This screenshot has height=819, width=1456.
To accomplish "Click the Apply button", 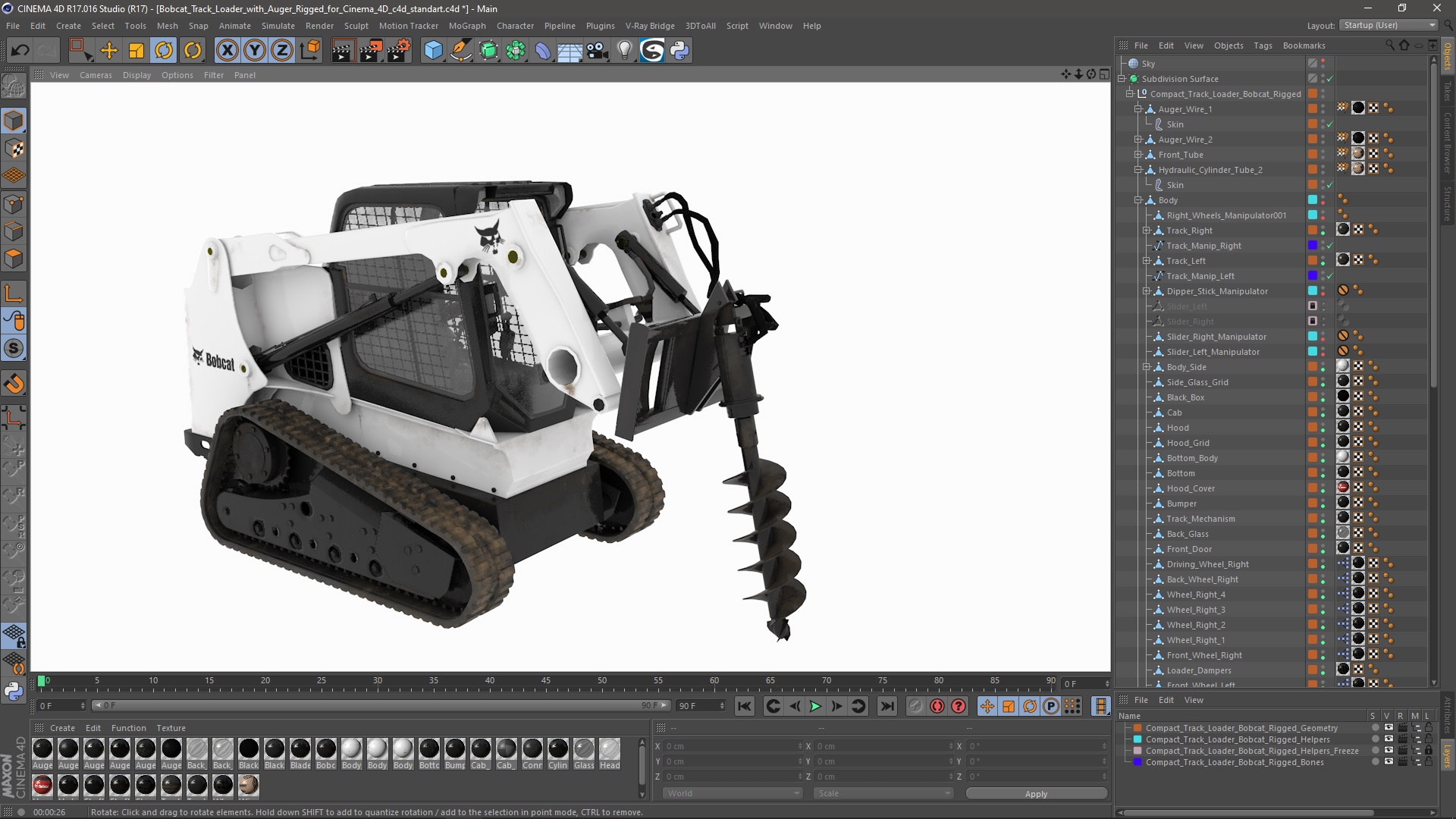I will tap(1036, 793).
